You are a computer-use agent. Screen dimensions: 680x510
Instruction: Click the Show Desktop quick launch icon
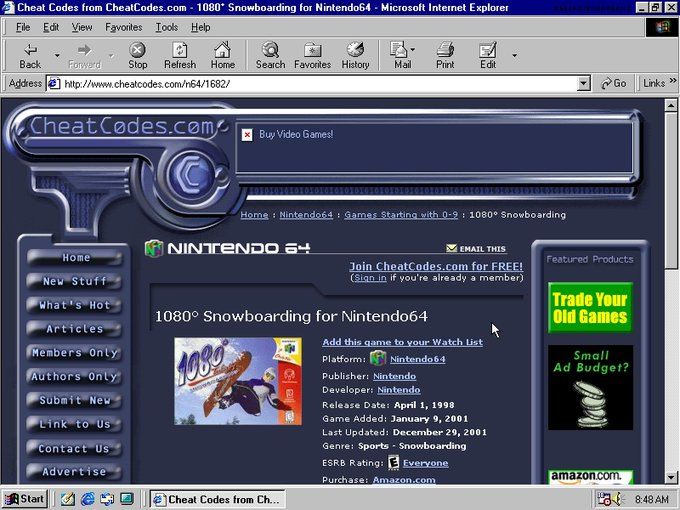pyautogui.click(x=127, y=499)
